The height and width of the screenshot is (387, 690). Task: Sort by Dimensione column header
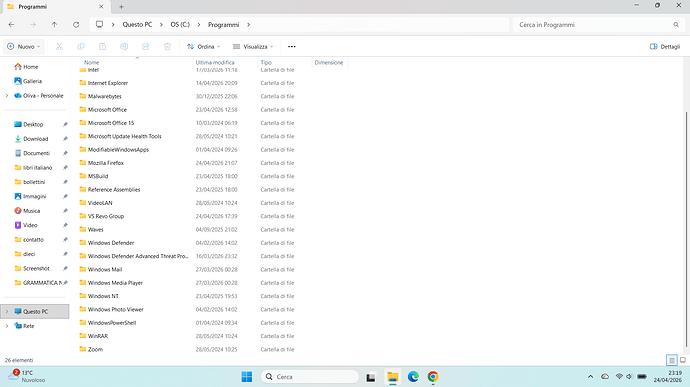point(329,63)
